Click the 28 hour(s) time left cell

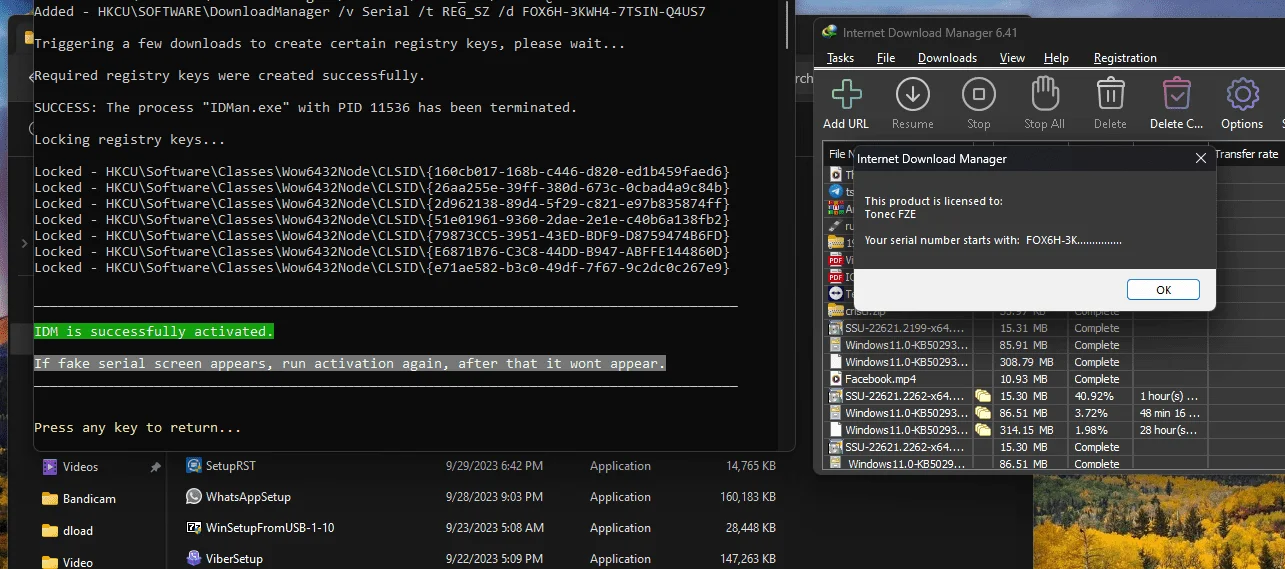[1169, 430]
